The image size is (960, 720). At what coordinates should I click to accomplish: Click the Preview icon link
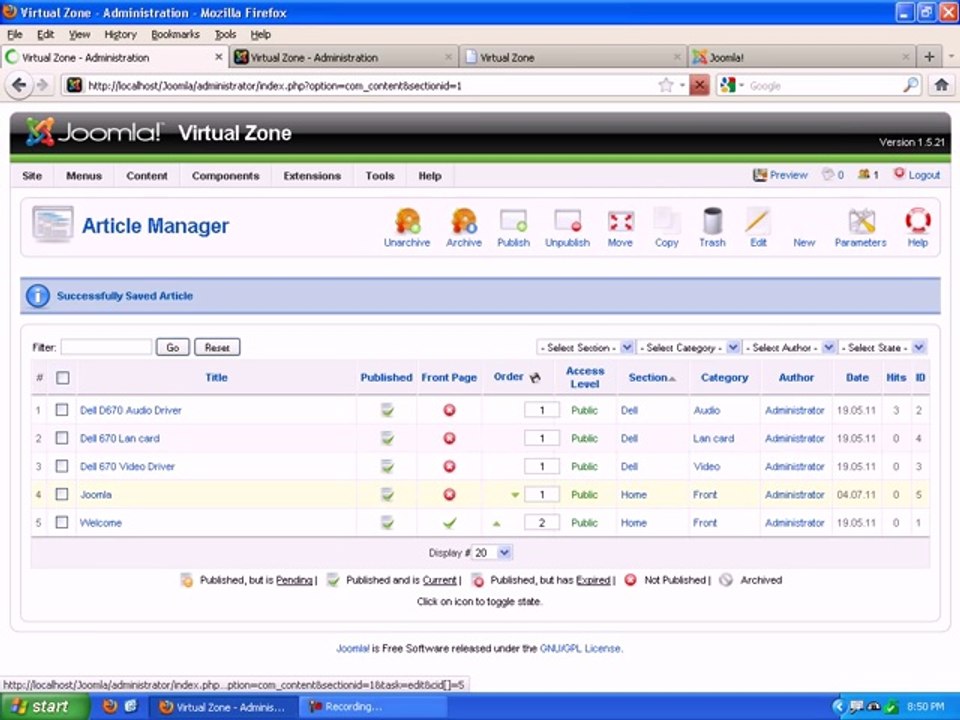tap(780, 175)
